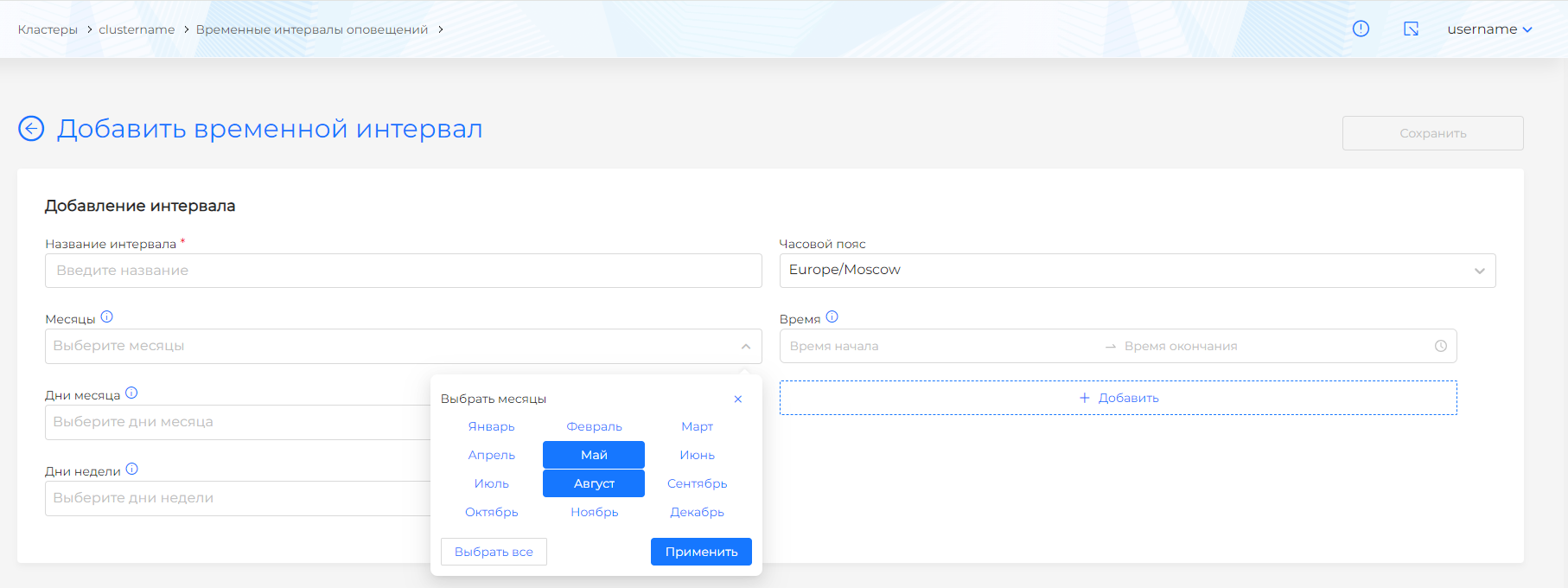This screenshot has width=1568, height=588.
Task: Select Февраль in month picker
Action: [x=594, y=426]
